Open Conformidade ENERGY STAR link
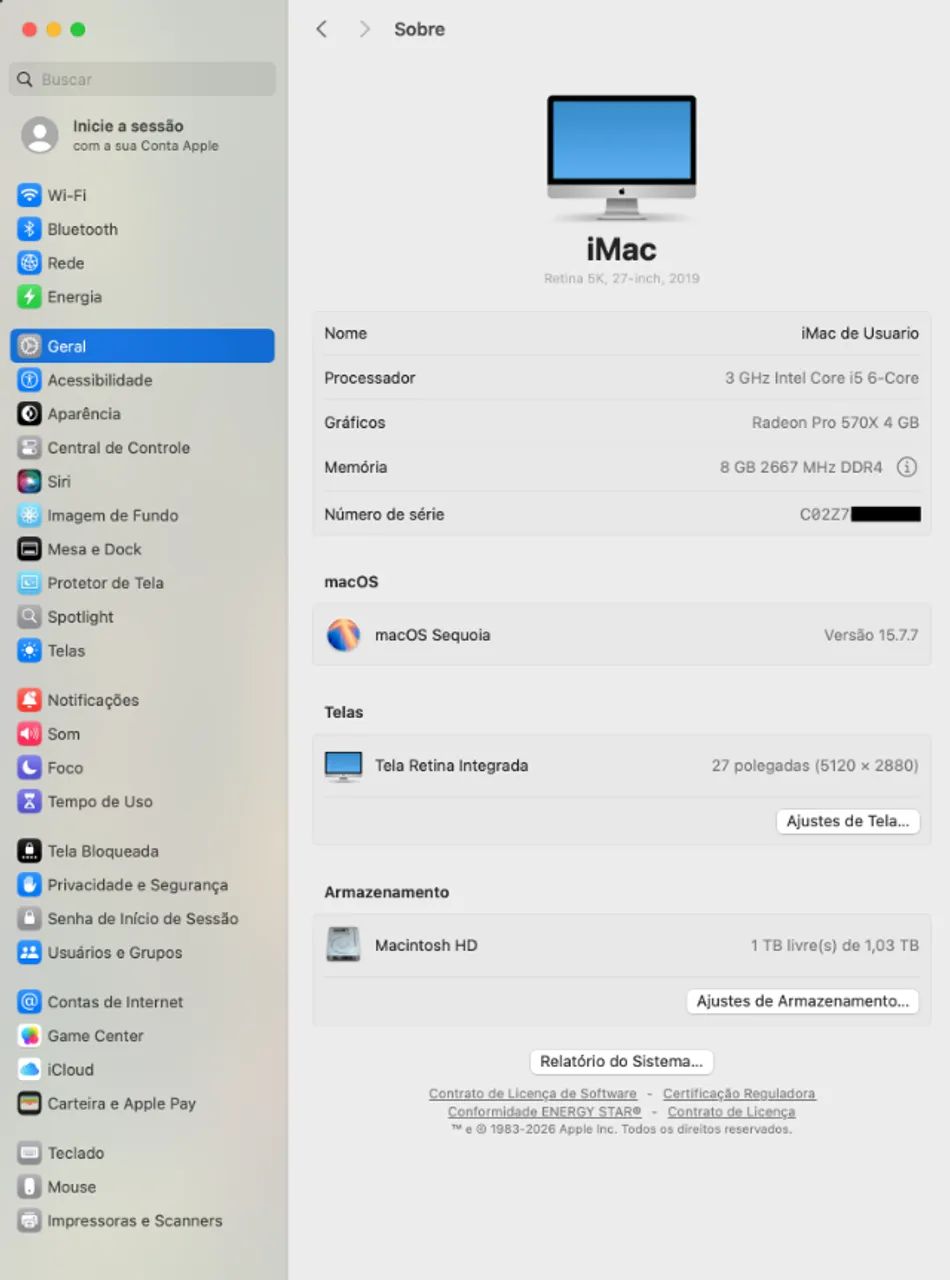The height and width of the screenshot is (1280, 950). click(545, 1112)
